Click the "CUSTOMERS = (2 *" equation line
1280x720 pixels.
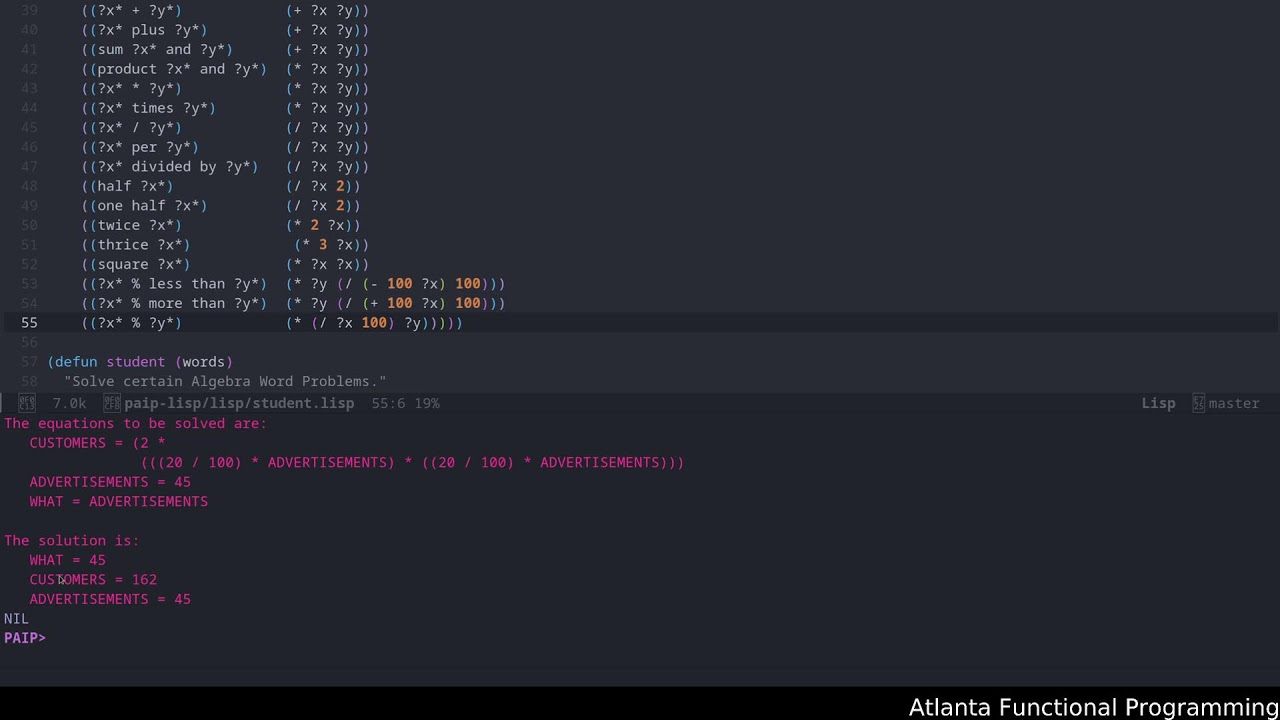98,443
